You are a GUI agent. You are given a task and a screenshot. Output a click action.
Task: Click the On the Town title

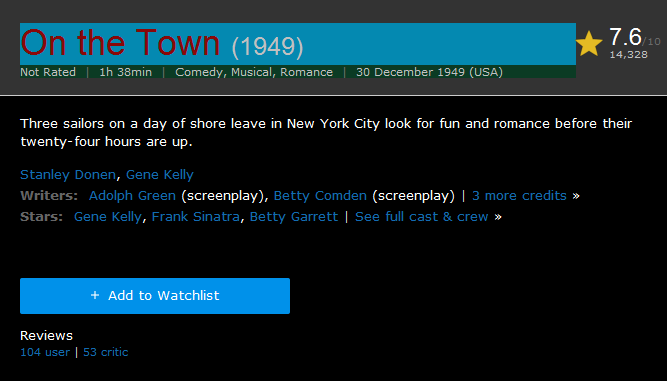pyautogui.click(x=120, y=43)
